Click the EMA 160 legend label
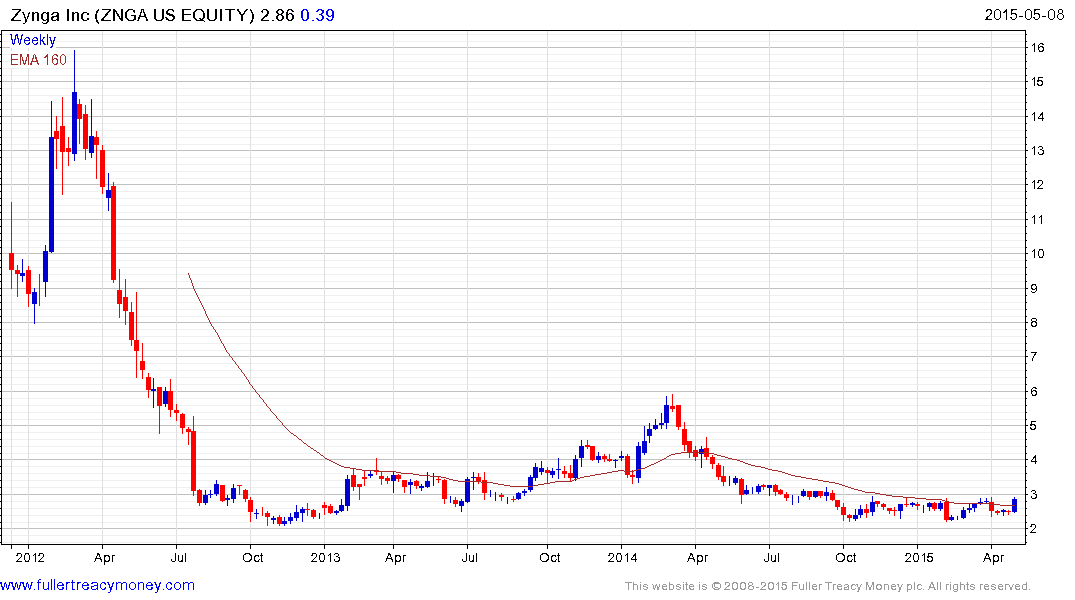 click(38, 60)
